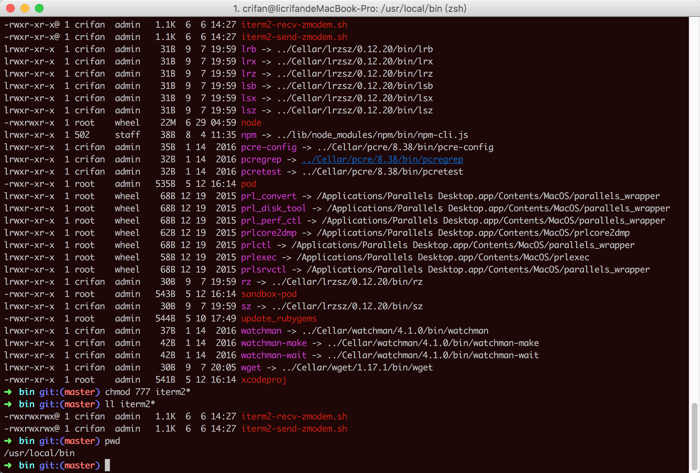700x473 pixels.
Task: Click the green zoom window button
Action: coord(39,8)
